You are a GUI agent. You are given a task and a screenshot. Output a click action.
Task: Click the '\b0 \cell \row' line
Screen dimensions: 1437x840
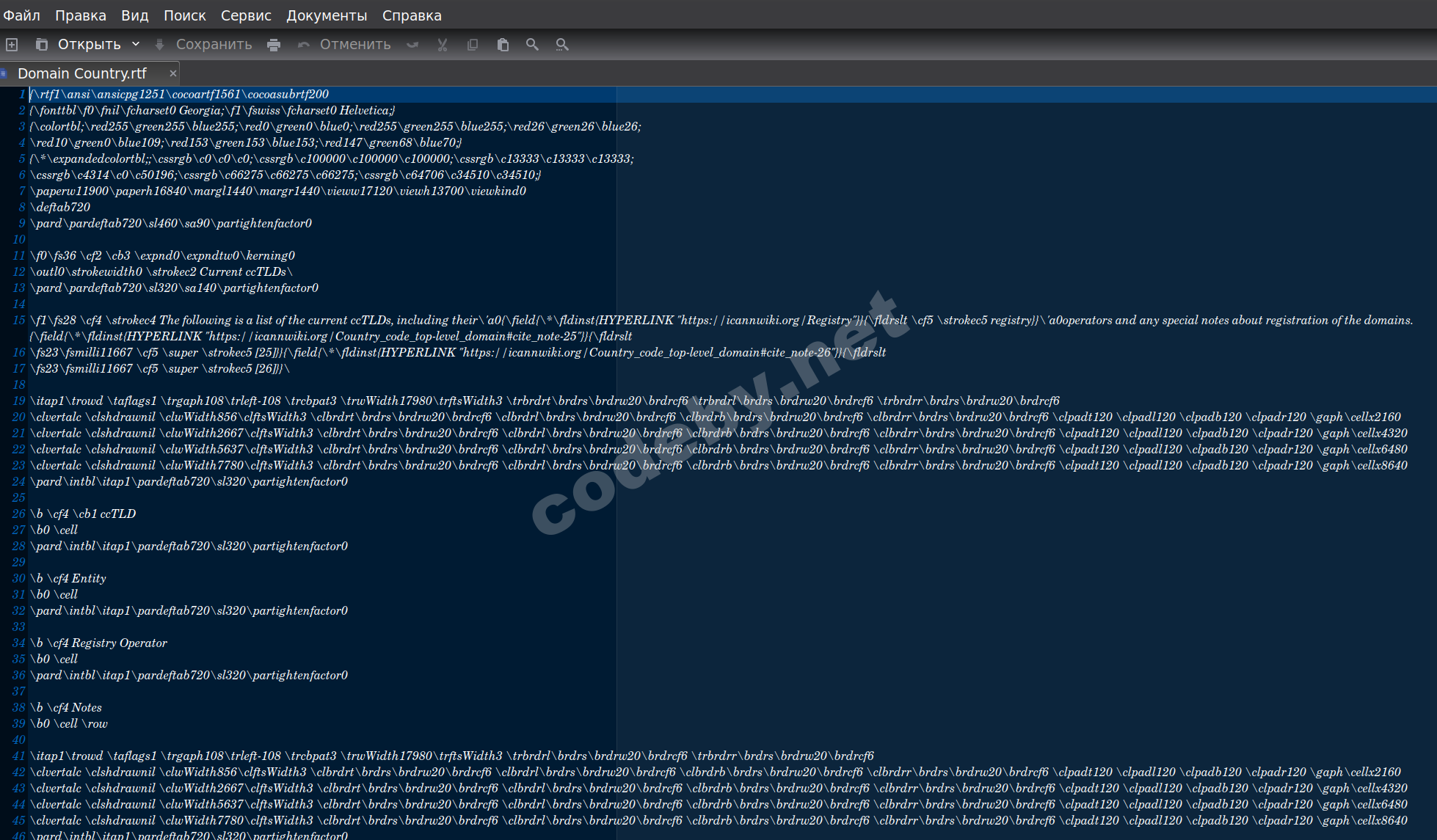point(69,723)
